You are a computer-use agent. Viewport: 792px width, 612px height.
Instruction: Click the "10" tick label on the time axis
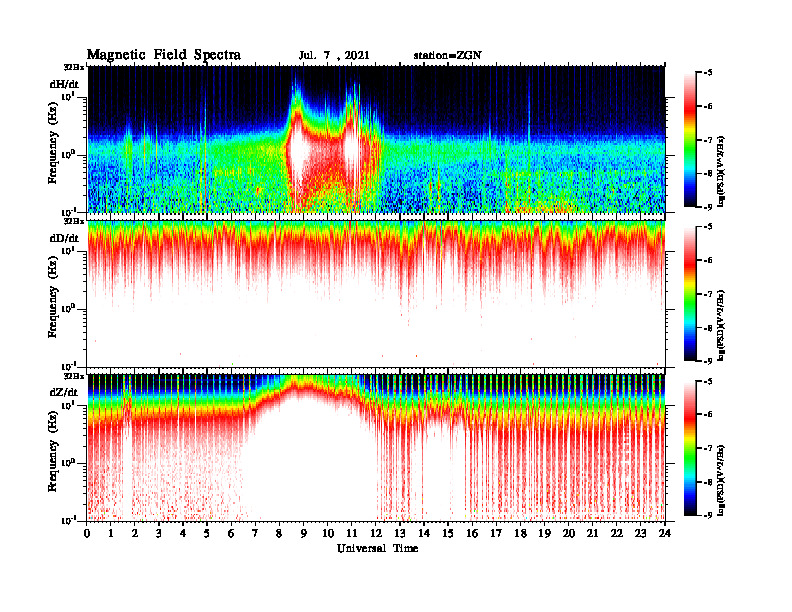point(328,533)
